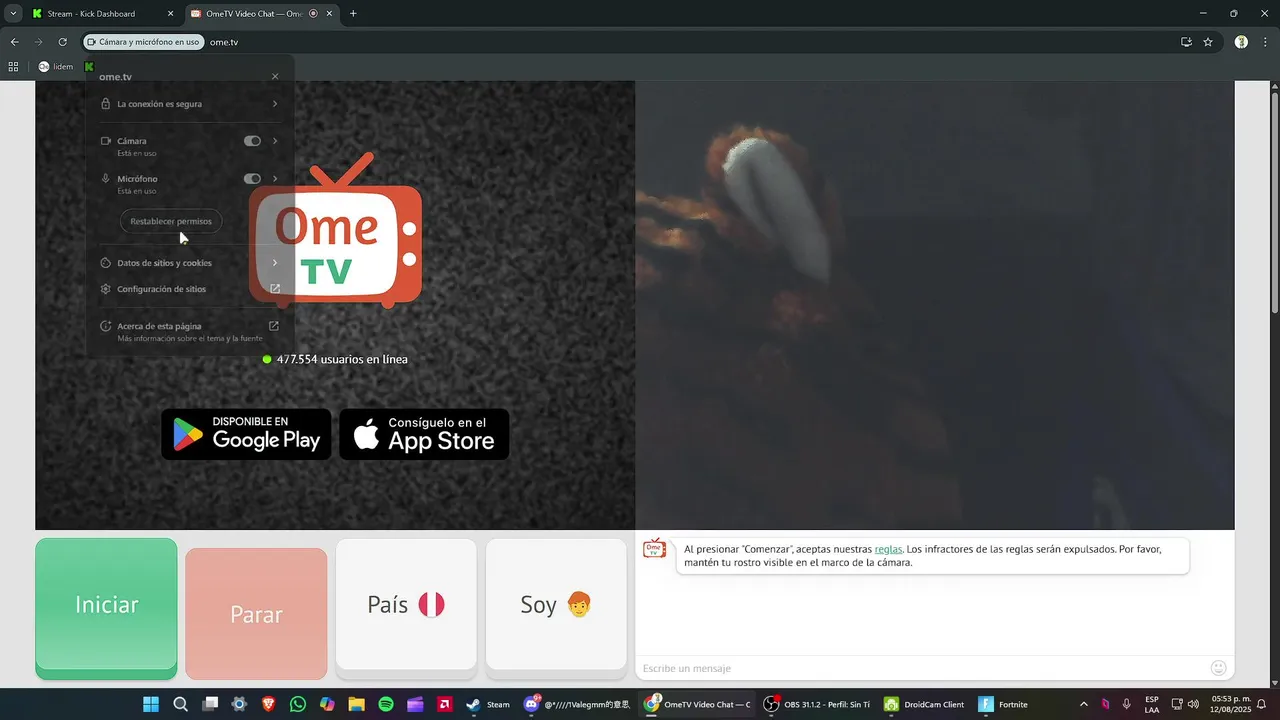This screenshot has width=1280, height=720.
Task: Open File Explorer from the taskbar
Action: pos(356,704)
